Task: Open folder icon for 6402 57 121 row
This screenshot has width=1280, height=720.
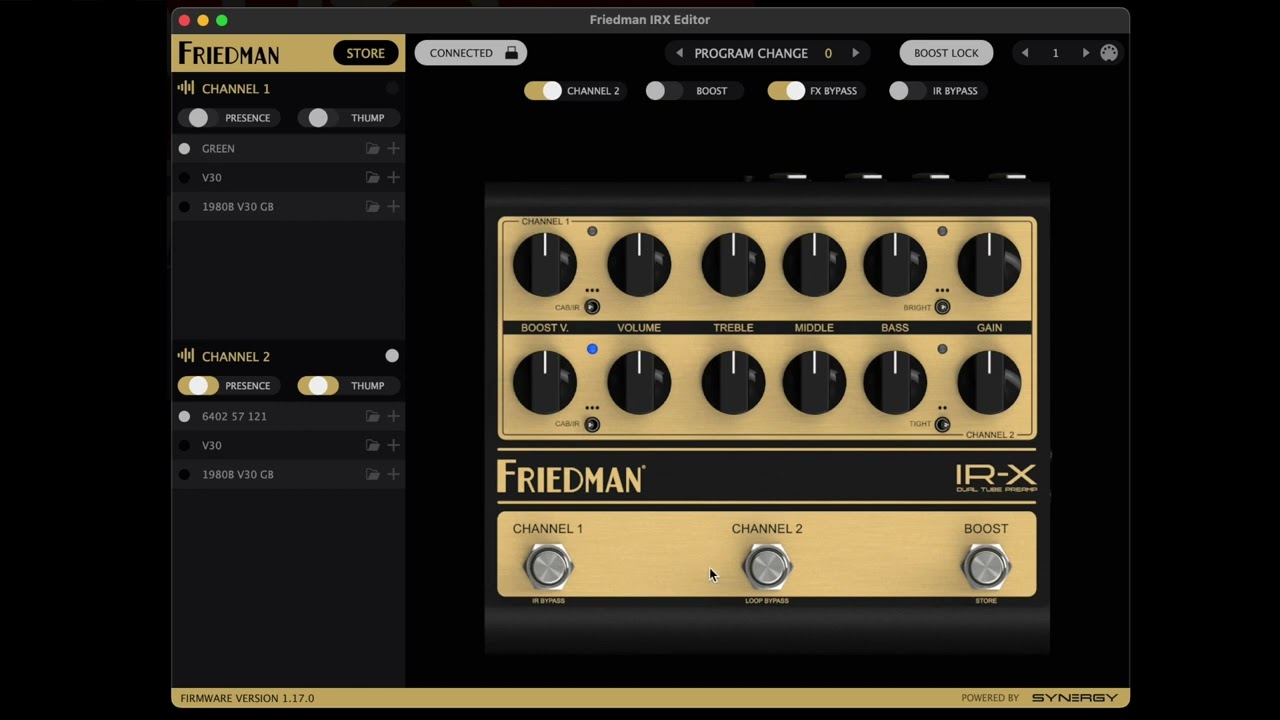Action: click(372, 416)
